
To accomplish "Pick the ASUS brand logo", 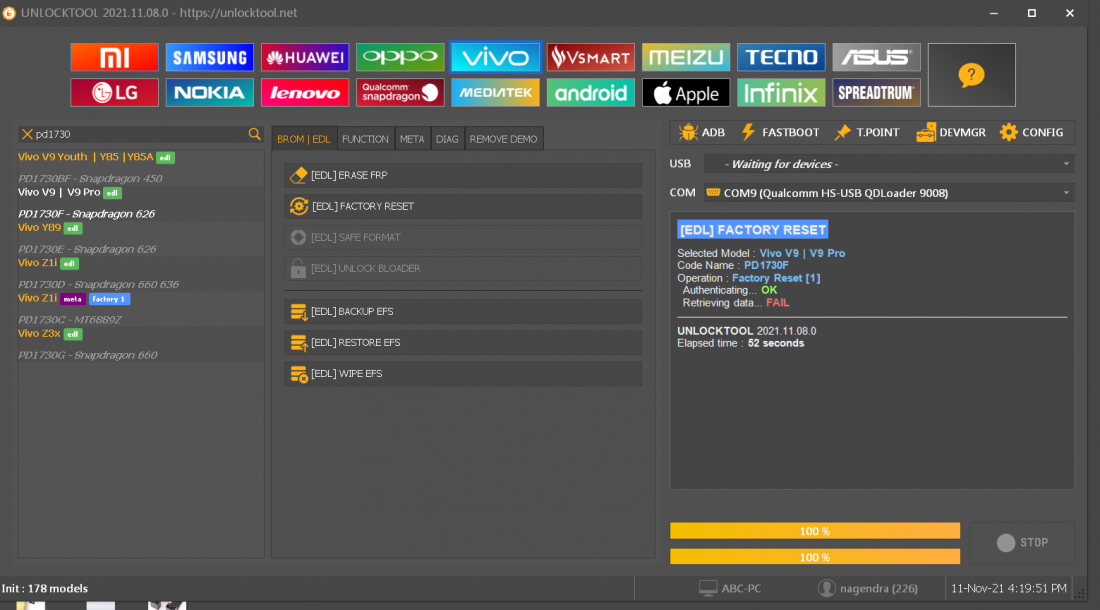I will (876, 57).
